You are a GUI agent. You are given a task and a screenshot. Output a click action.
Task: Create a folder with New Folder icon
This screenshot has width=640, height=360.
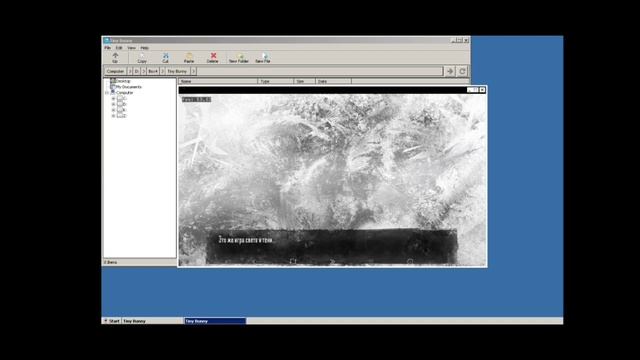pyautogui.click(x=240, y=56)
